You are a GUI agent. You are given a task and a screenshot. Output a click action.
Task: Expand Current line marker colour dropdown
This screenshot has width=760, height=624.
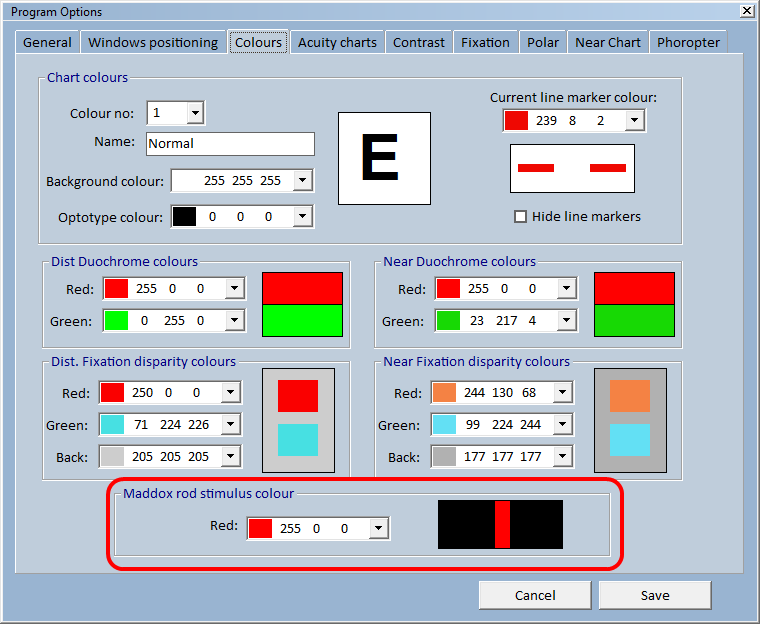(634, 120)
